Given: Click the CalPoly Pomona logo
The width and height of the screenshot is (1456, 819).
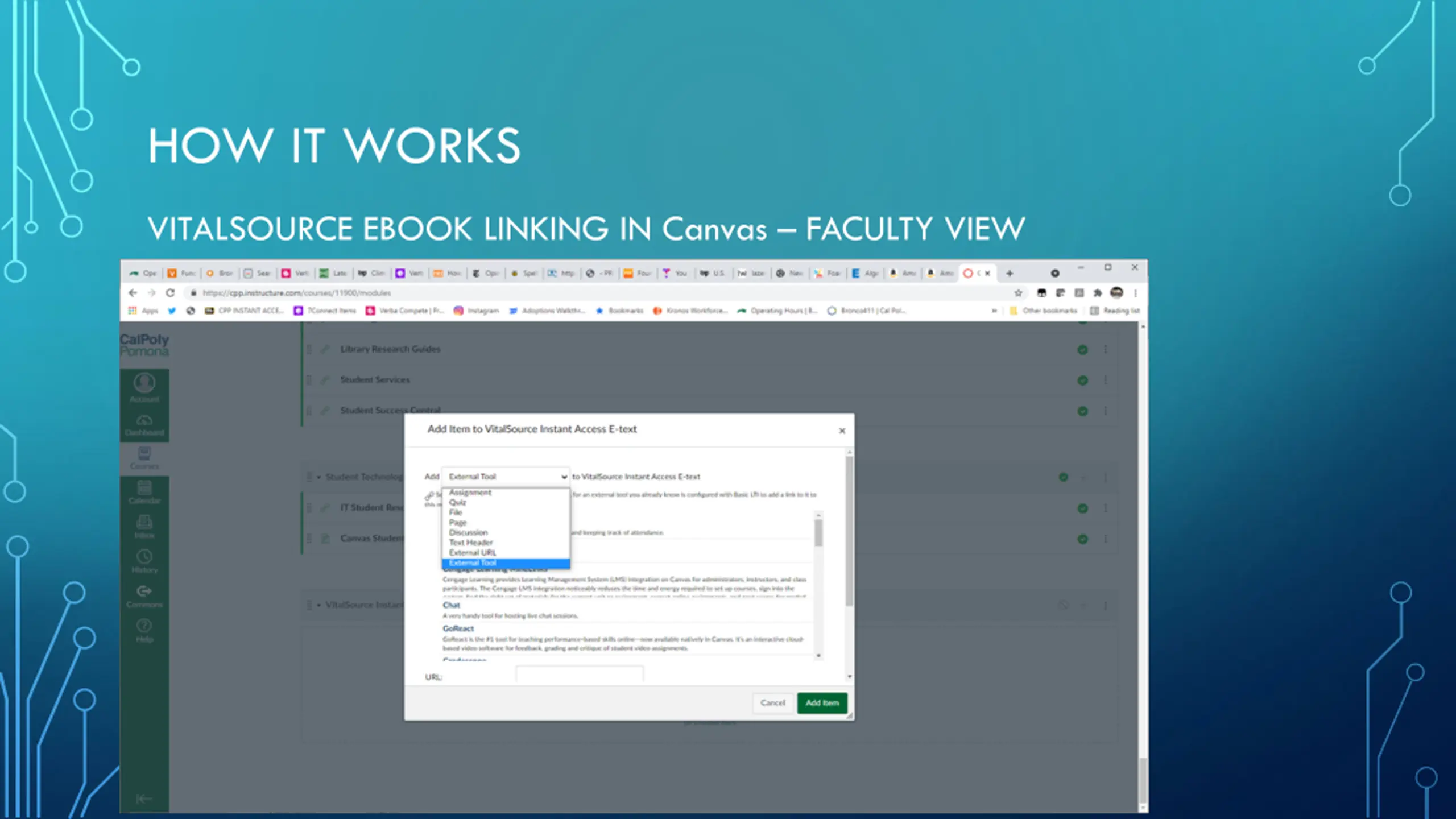Looking at the screenshot, I should coord(144,345).
